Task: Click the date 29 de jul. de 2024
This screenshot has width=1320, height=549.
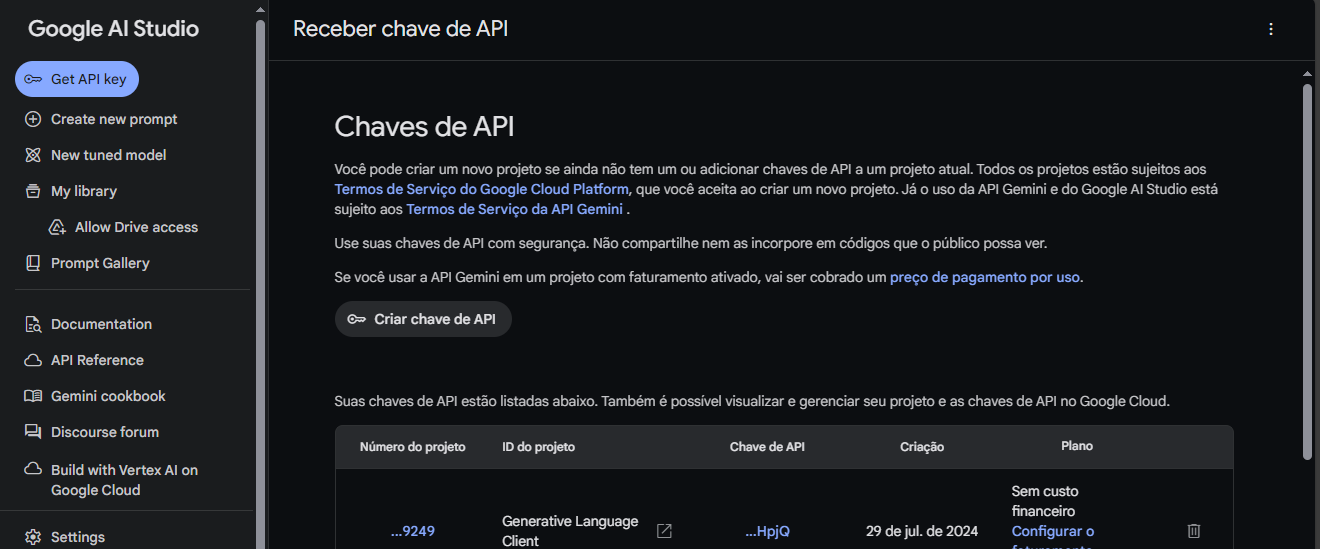Action: [x=922, y=531]
